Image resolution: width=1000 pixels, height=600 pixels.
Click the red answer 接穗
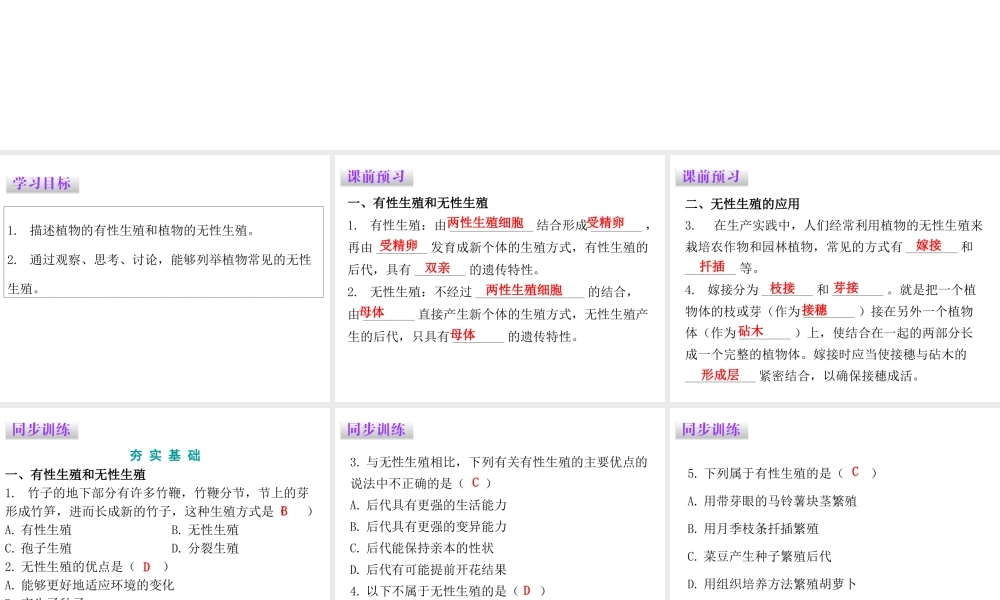tap(814, 310)
